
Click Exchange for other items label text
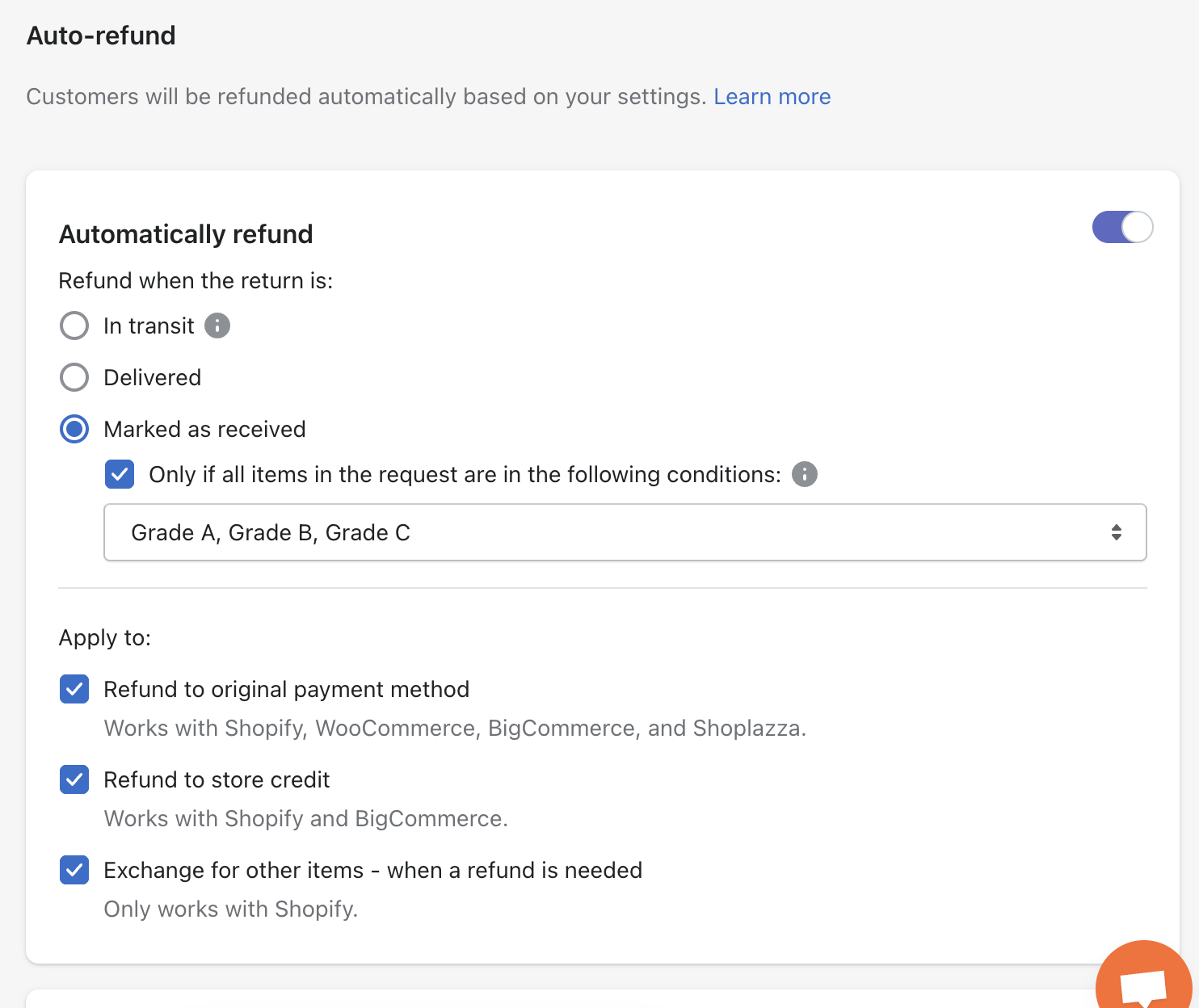pyautogui.click(x=372, y=870)
